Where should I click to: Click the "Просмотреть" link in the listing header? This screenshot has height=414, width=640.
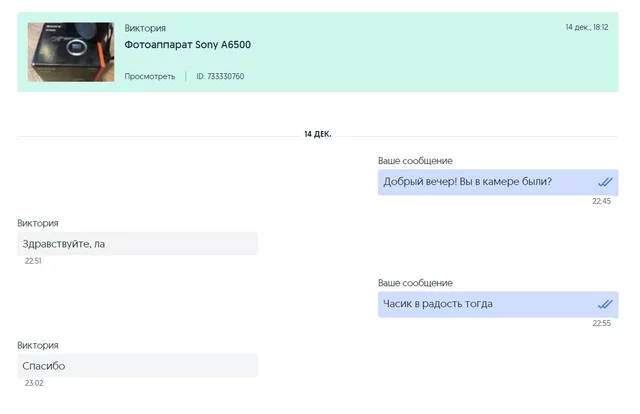tap(149, 76)
